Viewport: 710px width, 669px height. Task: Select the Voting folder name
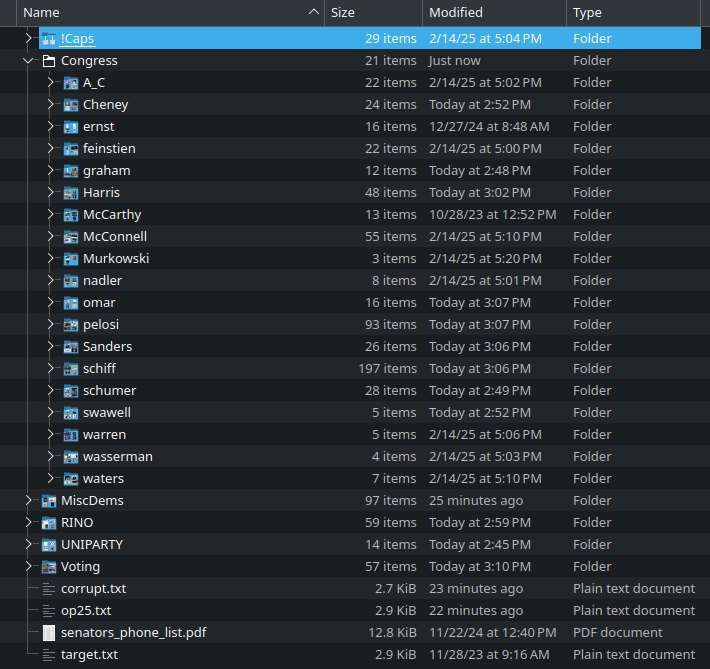(x=80, y=567)
